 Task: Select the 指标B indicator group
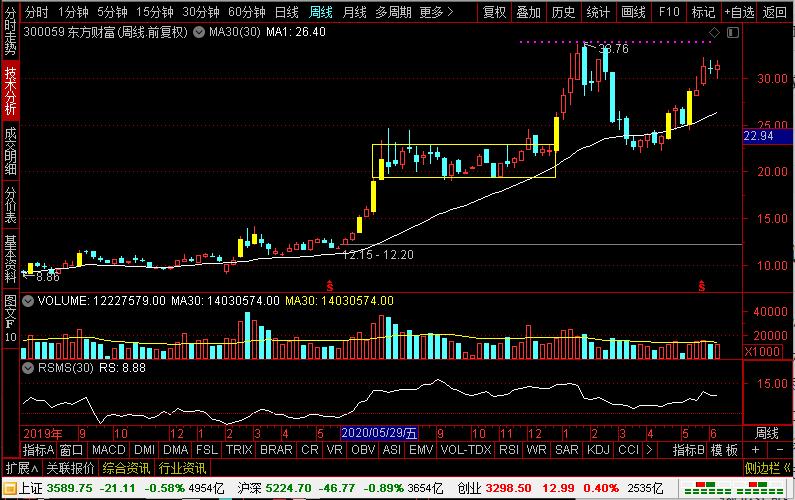(x=689, y=450)
